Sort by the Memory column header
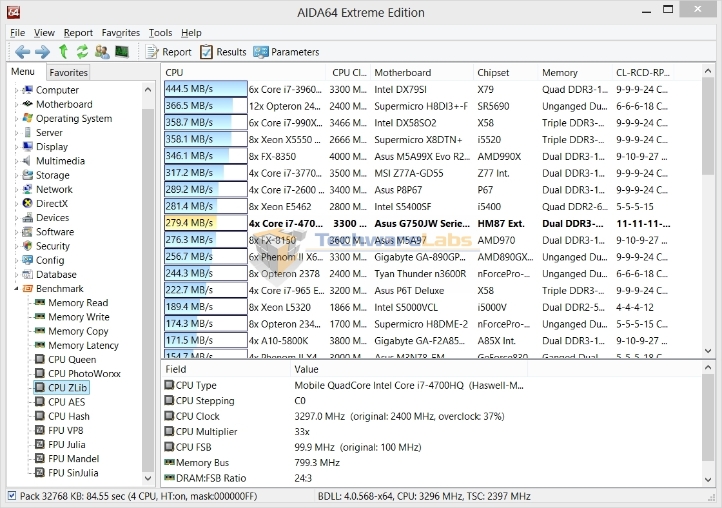 [575, 72]
